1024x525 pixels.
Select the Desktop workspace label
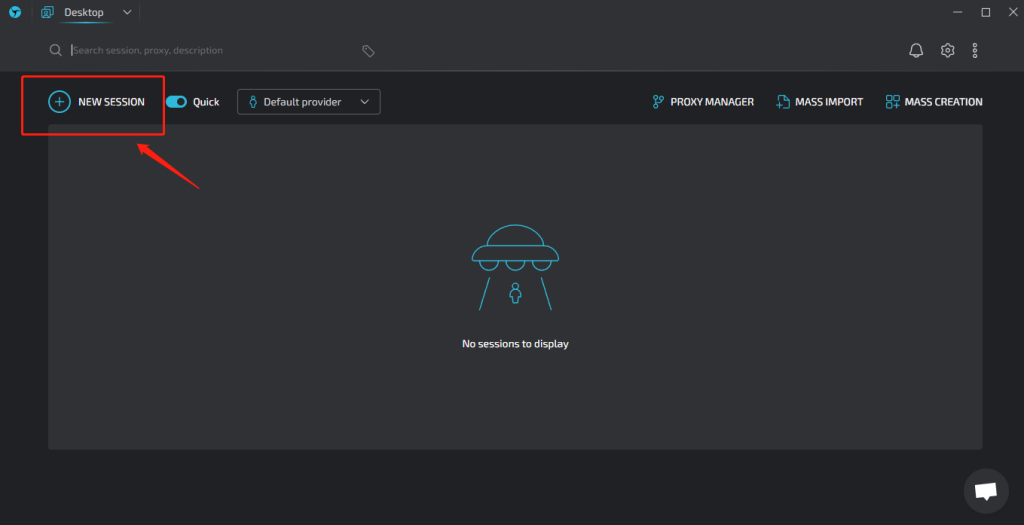[x=83, y=13]
